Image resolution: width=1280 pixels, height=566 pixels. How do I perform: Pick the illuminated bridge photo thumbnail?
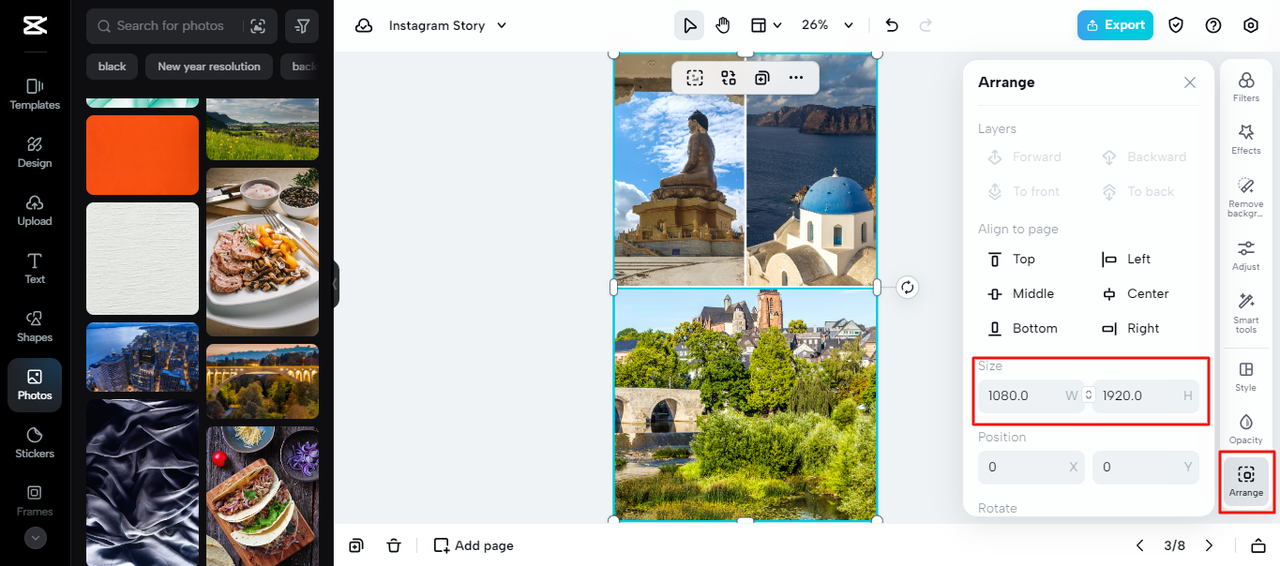(x=263, y=381)
